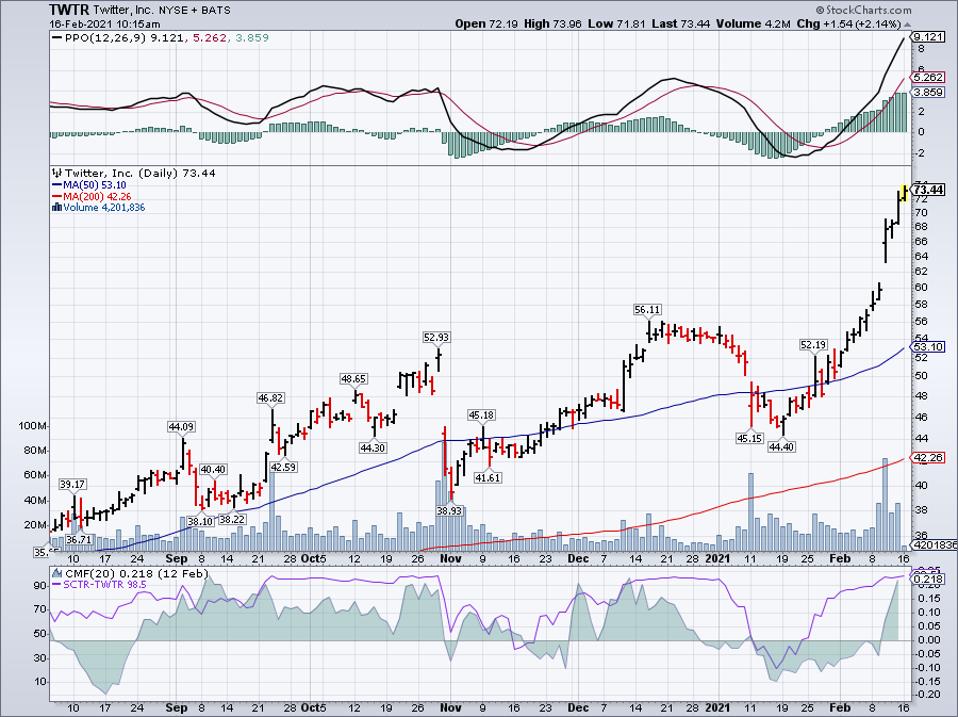Click the Last 73.44 quote in the header
Image resolution: width=958 pixels, height=717 pixels.
tap(681, 24)
